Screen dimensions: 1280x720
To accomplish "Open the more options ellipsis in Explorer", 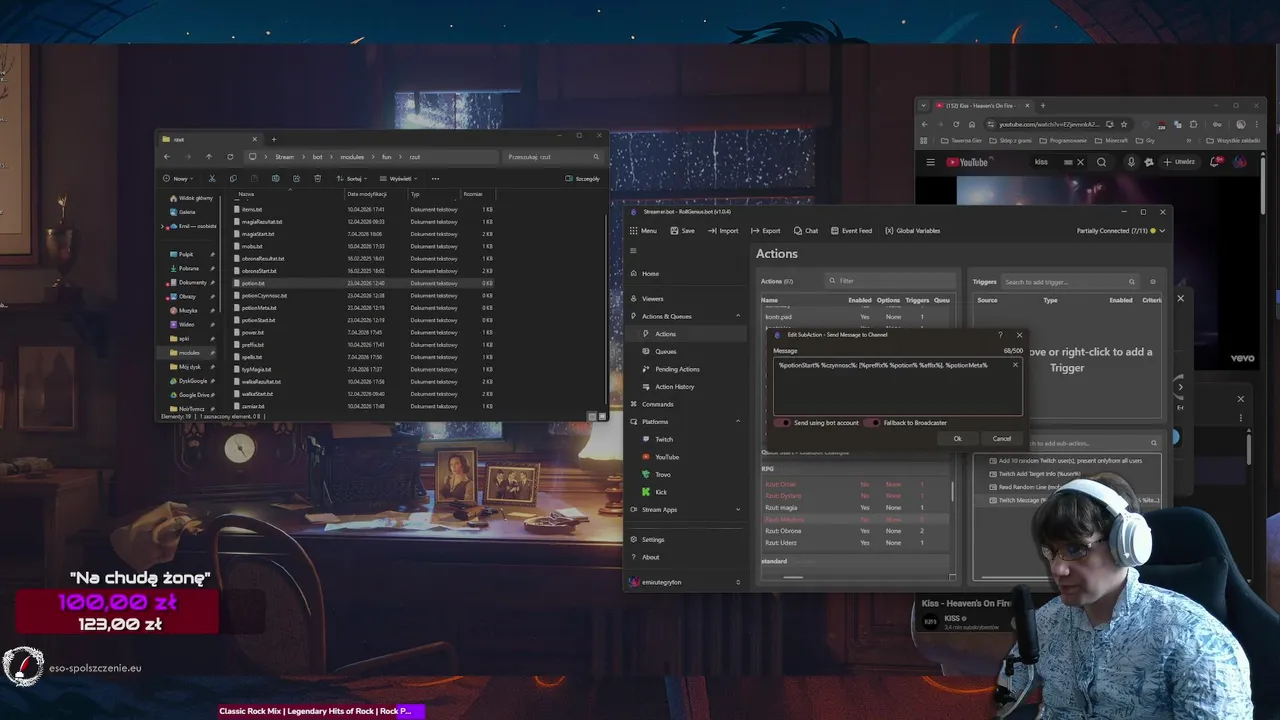I will [x=435, y=179].
